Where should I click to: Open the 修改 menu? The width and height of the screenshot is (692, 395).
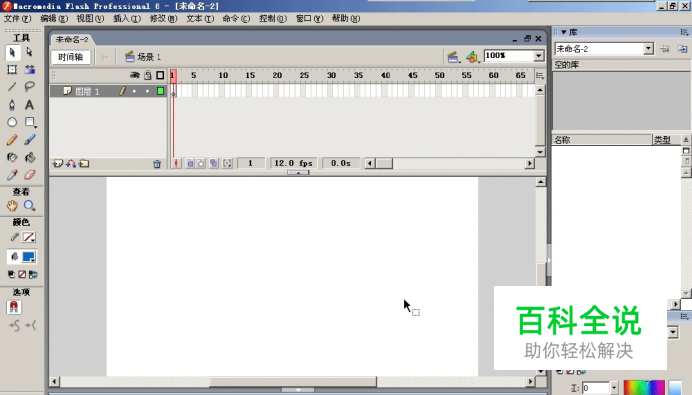163,19
